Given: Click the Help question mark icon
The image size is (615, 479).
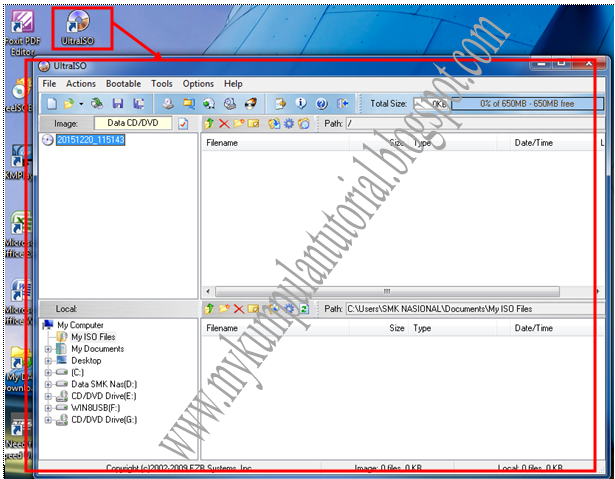Looking at the screenshot, I should click(x=322, y=104).
